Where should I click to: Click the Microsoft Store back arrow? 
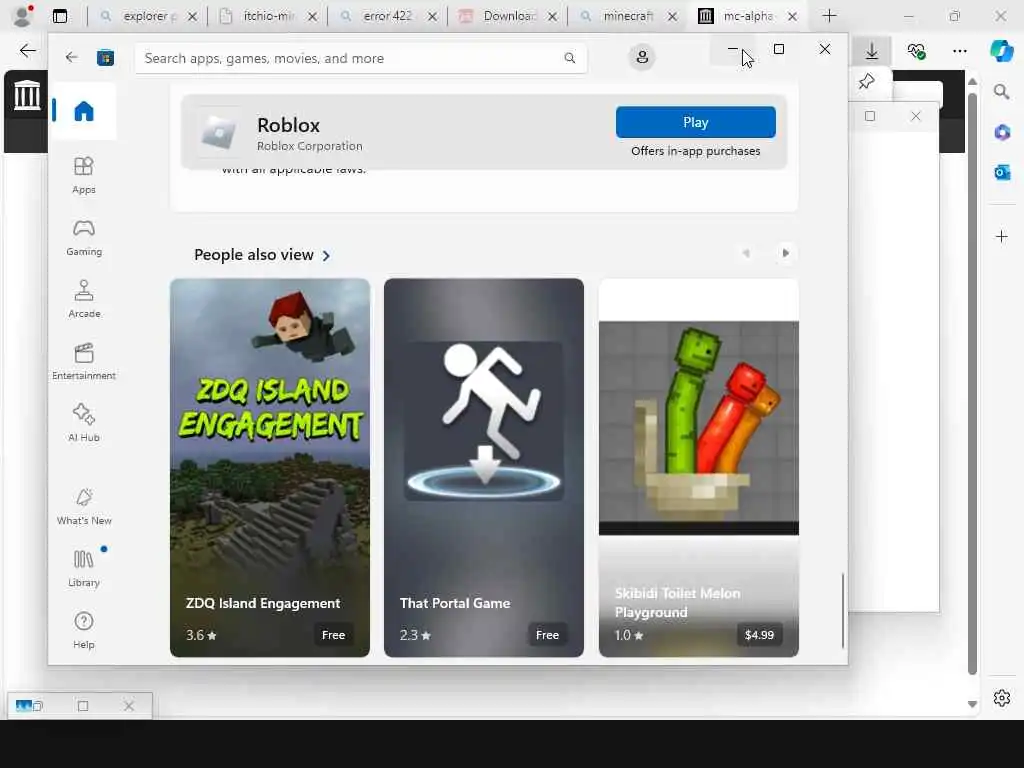(x=71, y=57)
